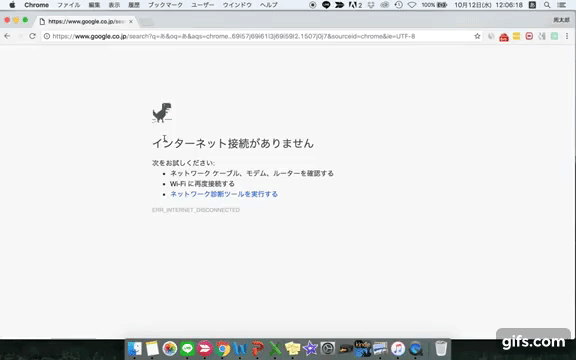
Task: Close the google.co.jp tab
Action: [x=131, y=22]
